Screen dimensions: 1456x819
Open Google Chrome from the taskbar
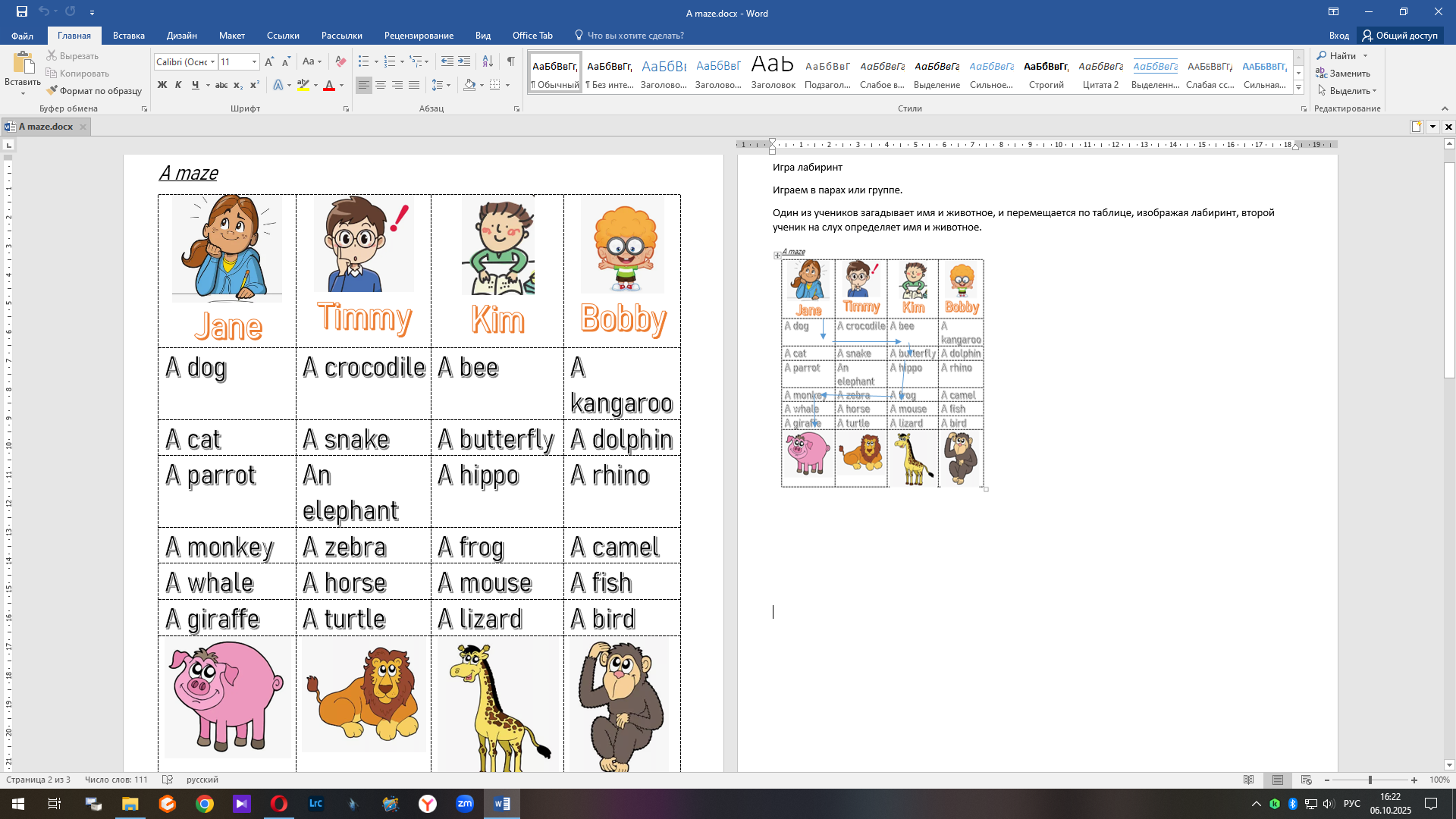click(x=204, y=804)
